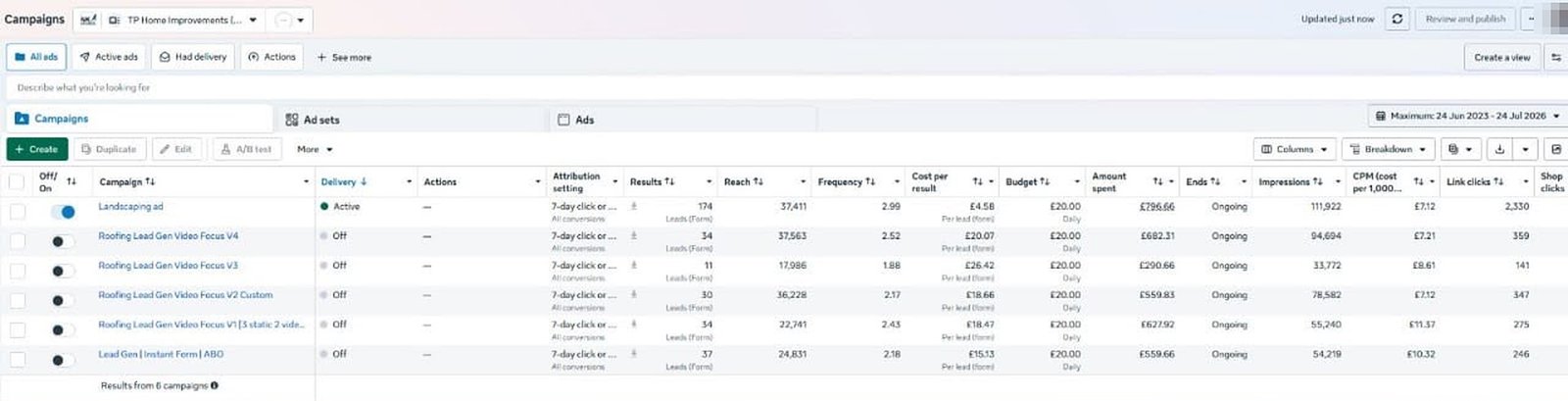Screen dimensions: 1568x401
Task: Click the Duplicate button
Action: [x=109, y=149]
